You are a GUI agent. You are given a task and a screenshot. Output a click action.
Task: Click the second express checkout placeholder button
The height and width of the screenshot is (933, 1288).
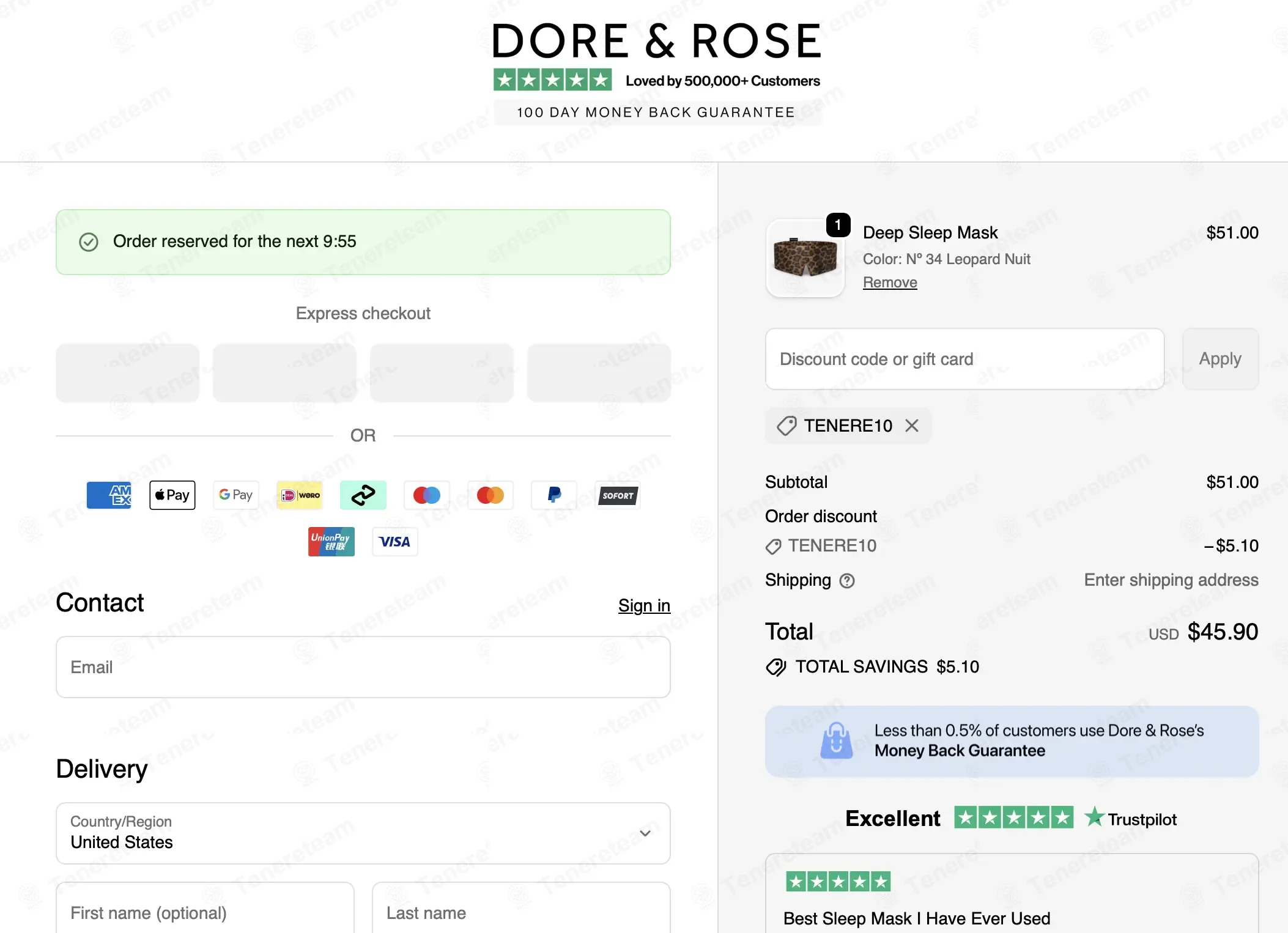click(x=285, y=373)
